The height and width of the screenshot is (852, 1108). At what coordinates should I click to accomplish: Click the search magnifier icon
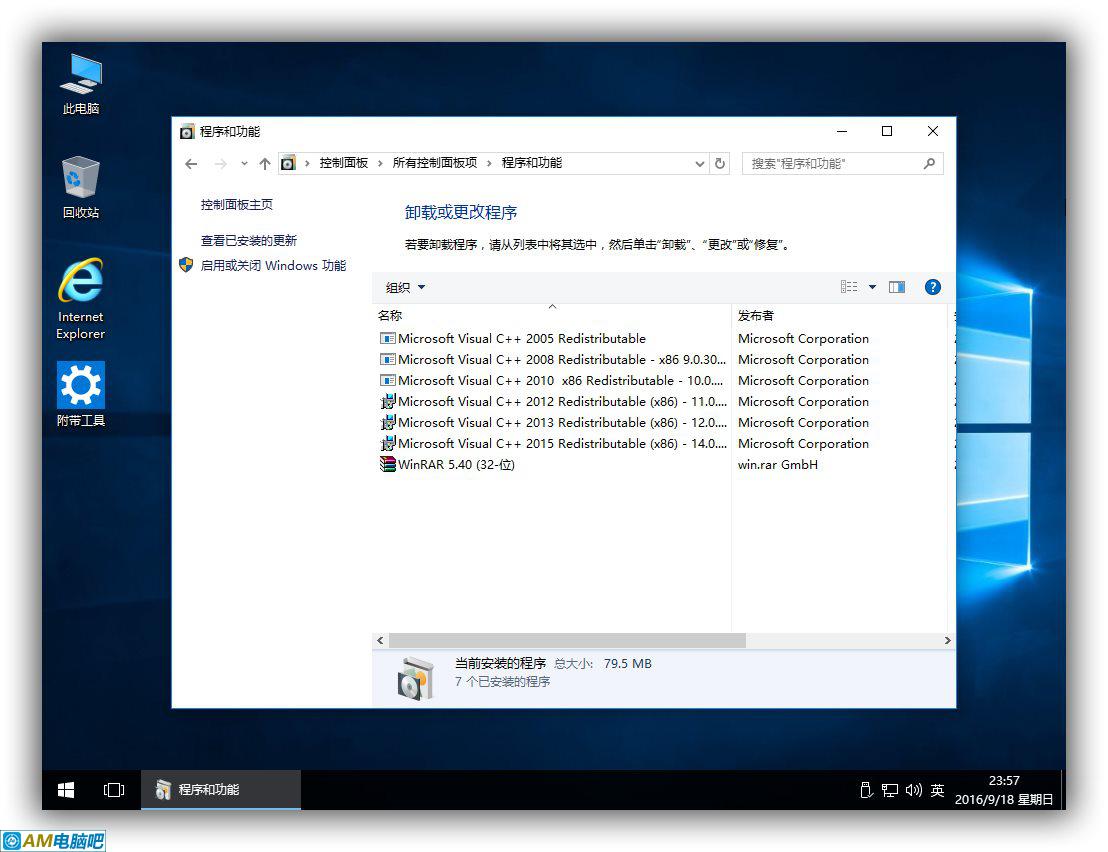coord(929,163)
